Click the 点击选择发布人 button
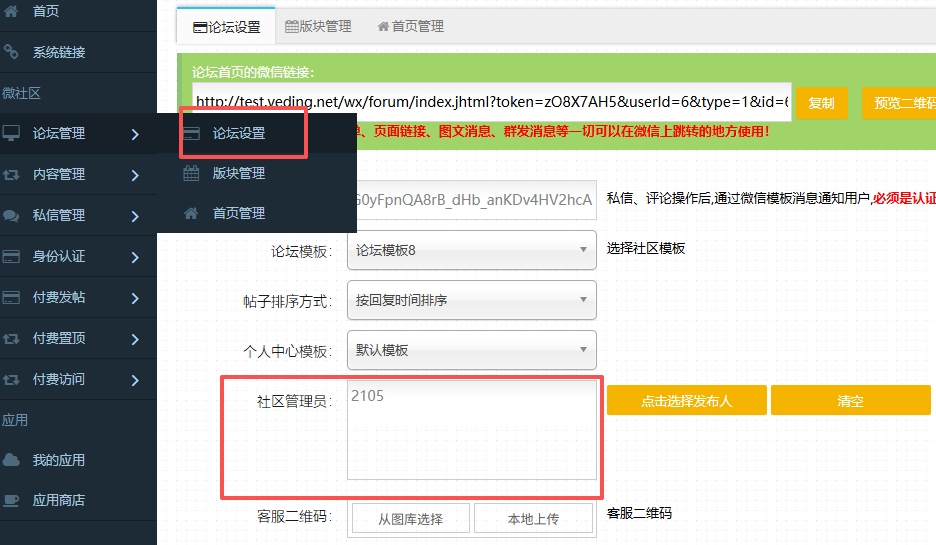Viewport: 936px width, 545px height. (x=686, y=401)
